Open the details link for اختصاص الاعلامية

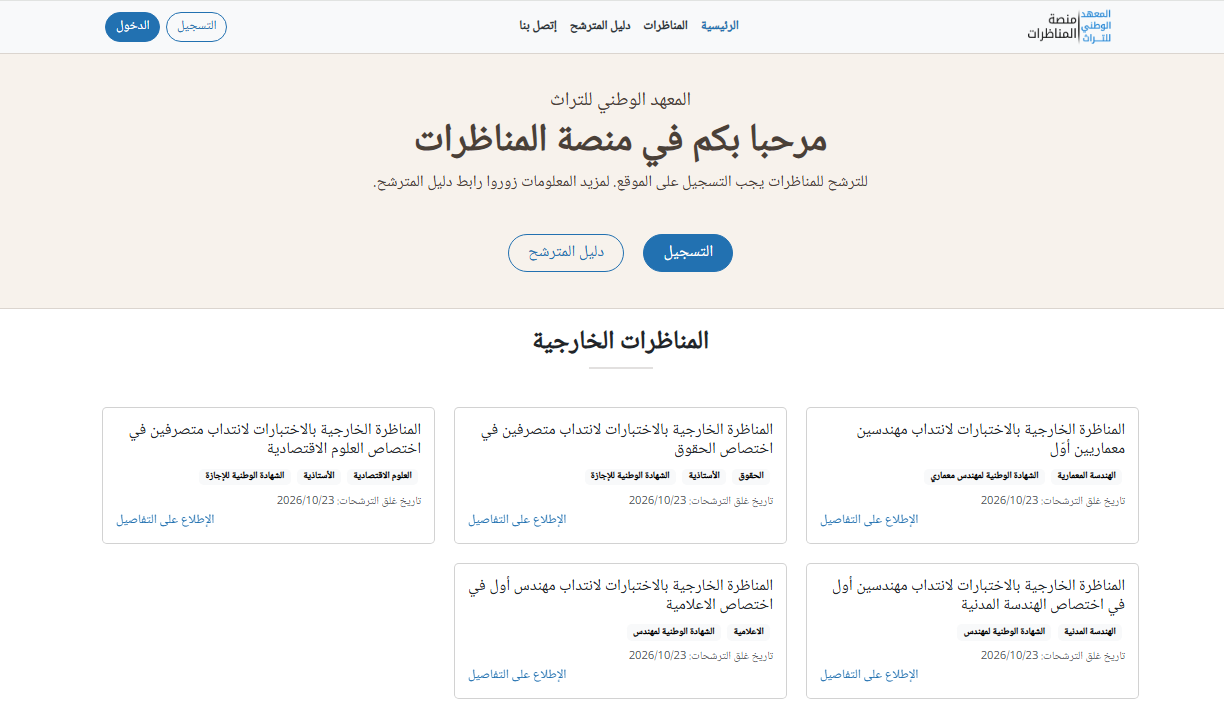[x=517, y=675]
